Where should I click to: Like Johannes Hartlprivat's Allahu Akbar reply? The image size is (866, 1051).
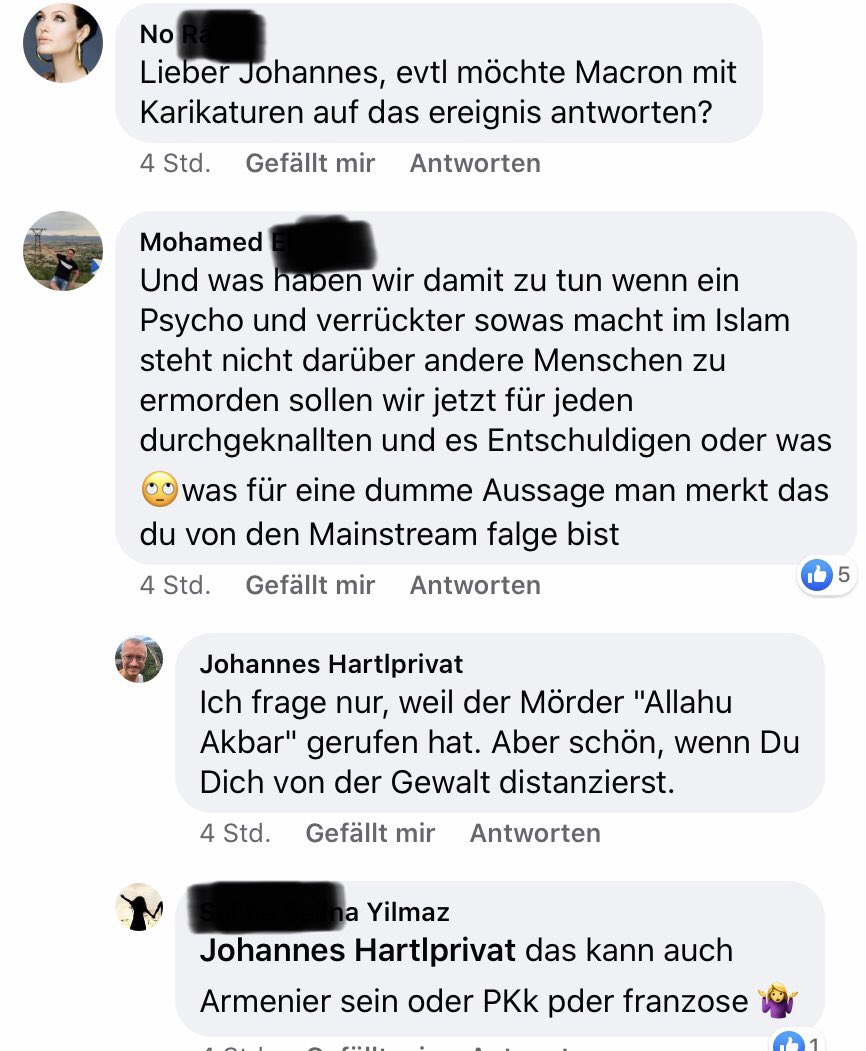(370, 833)
